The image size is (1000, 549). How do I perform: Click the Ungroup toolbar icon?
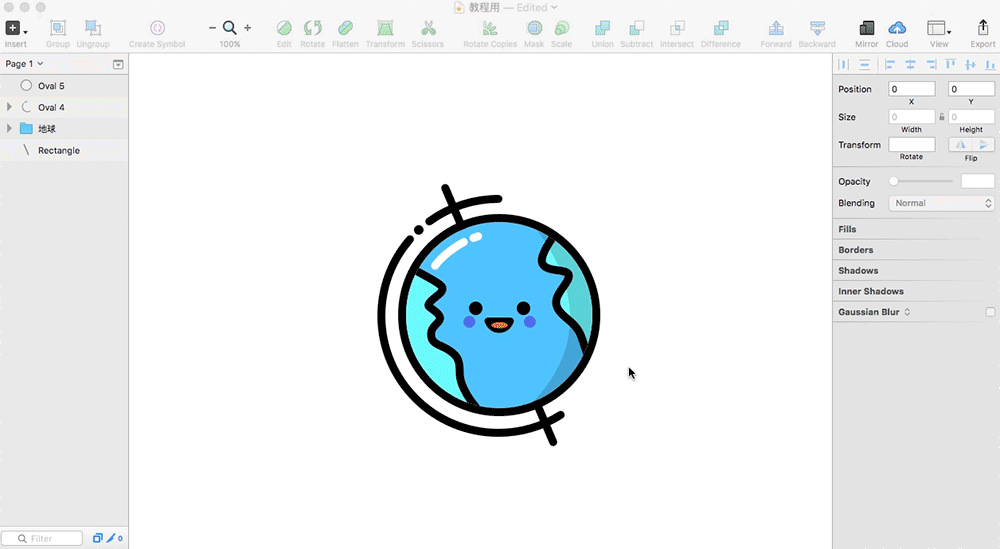point(93,28)
